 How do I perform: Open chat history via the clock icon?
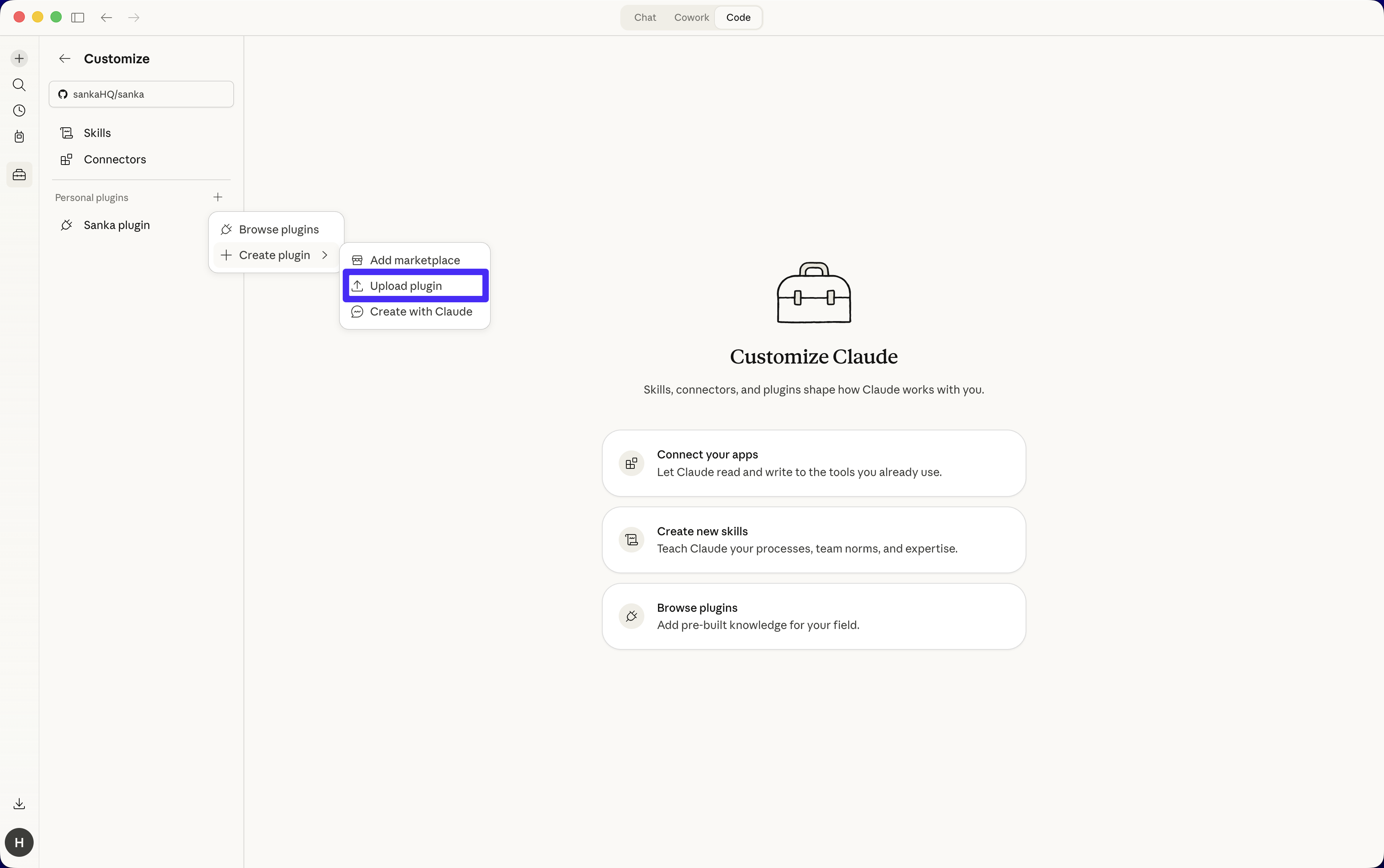[19, 110]
